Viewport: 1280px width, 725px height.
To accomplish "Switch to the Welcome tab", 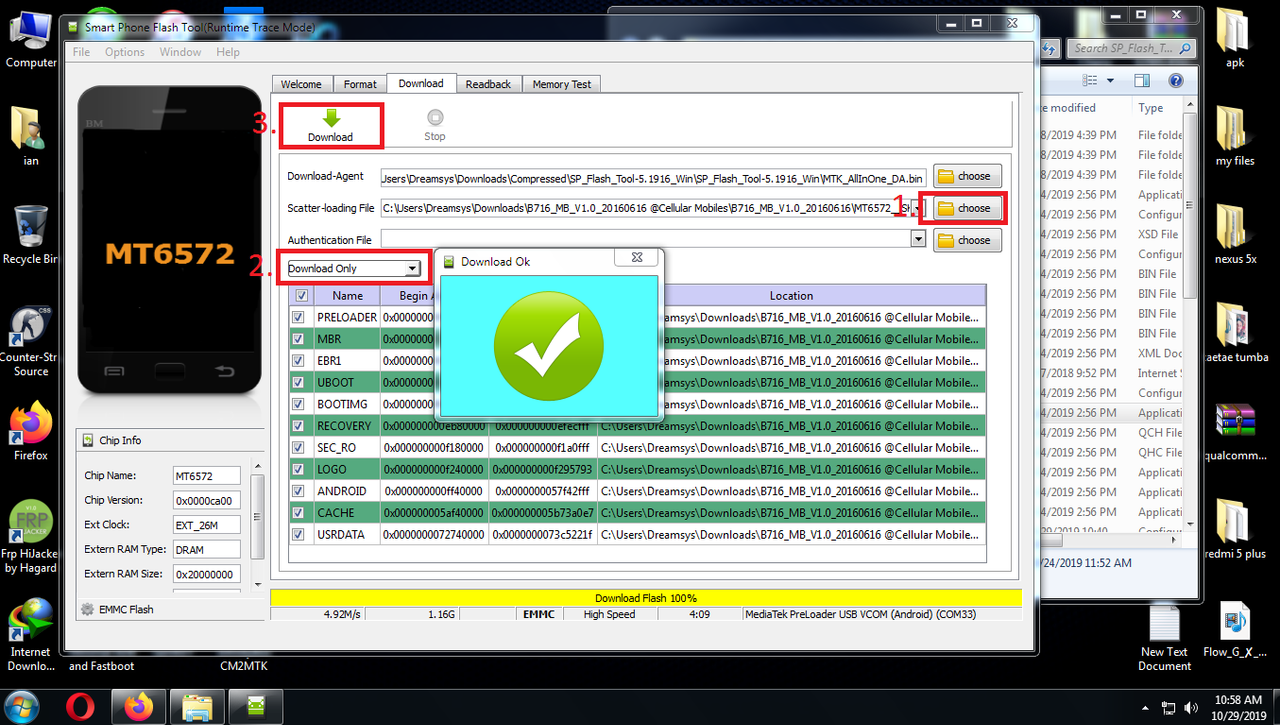I will [301, 84].
